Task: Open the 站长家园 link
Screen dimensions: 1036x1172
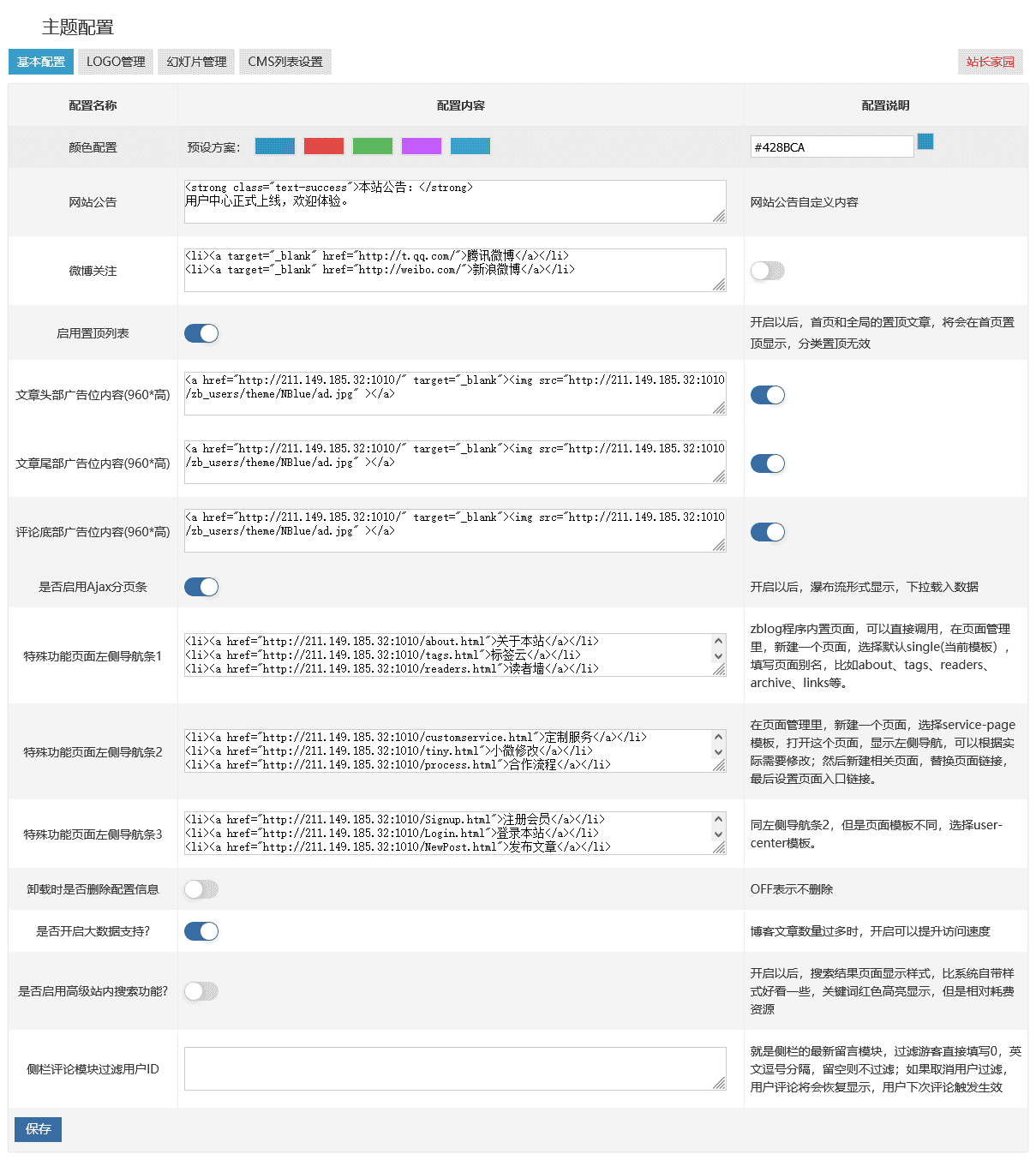Action: (991, 62)
